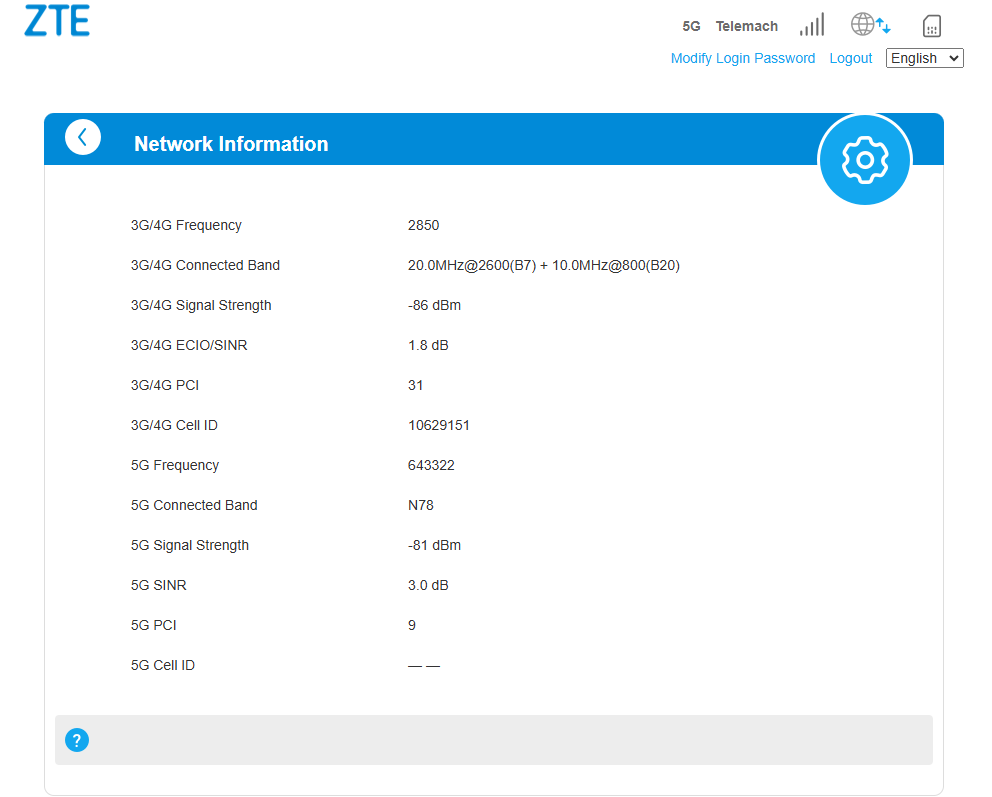
Task: Click the Telemach operator name
Action: [747, 26]
